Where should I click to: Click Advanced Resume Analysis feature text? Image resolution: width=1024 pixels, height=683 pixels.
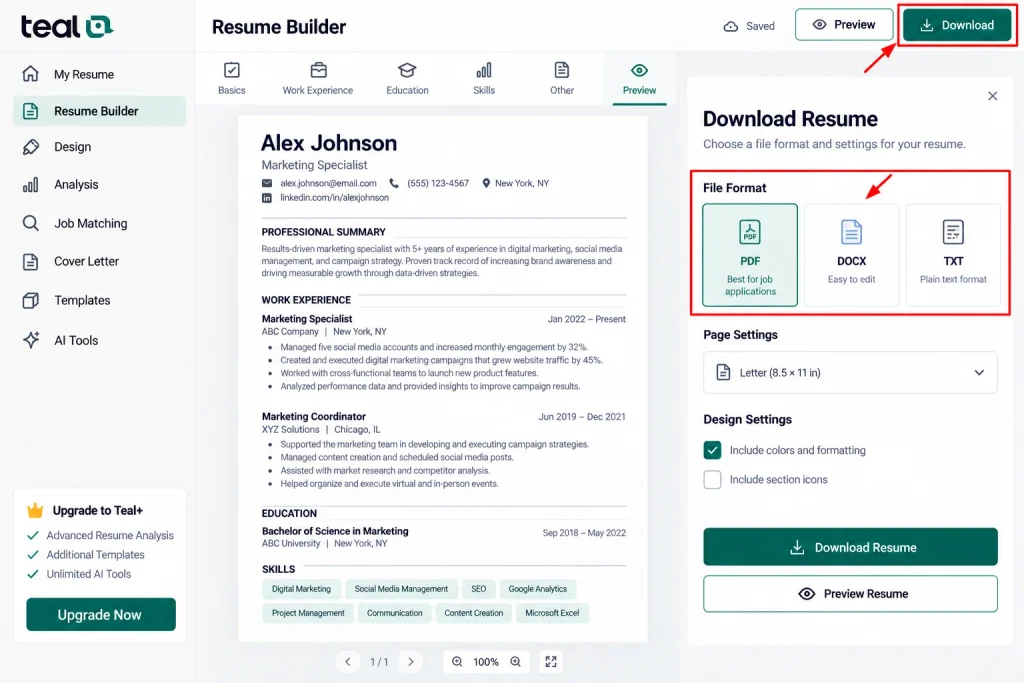pos(110,535)
